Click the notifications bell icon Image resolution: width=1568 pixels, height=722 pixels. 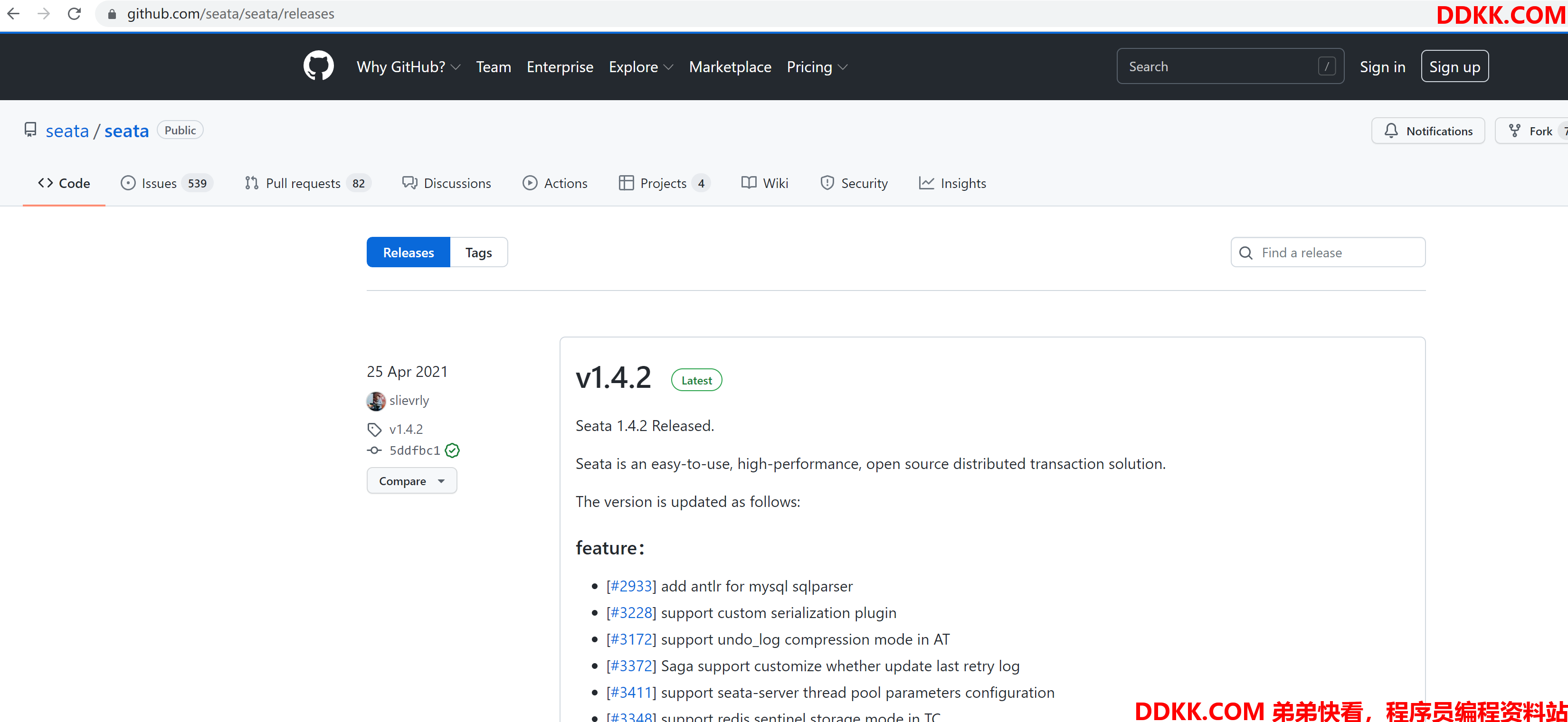tap(1391, 131)
